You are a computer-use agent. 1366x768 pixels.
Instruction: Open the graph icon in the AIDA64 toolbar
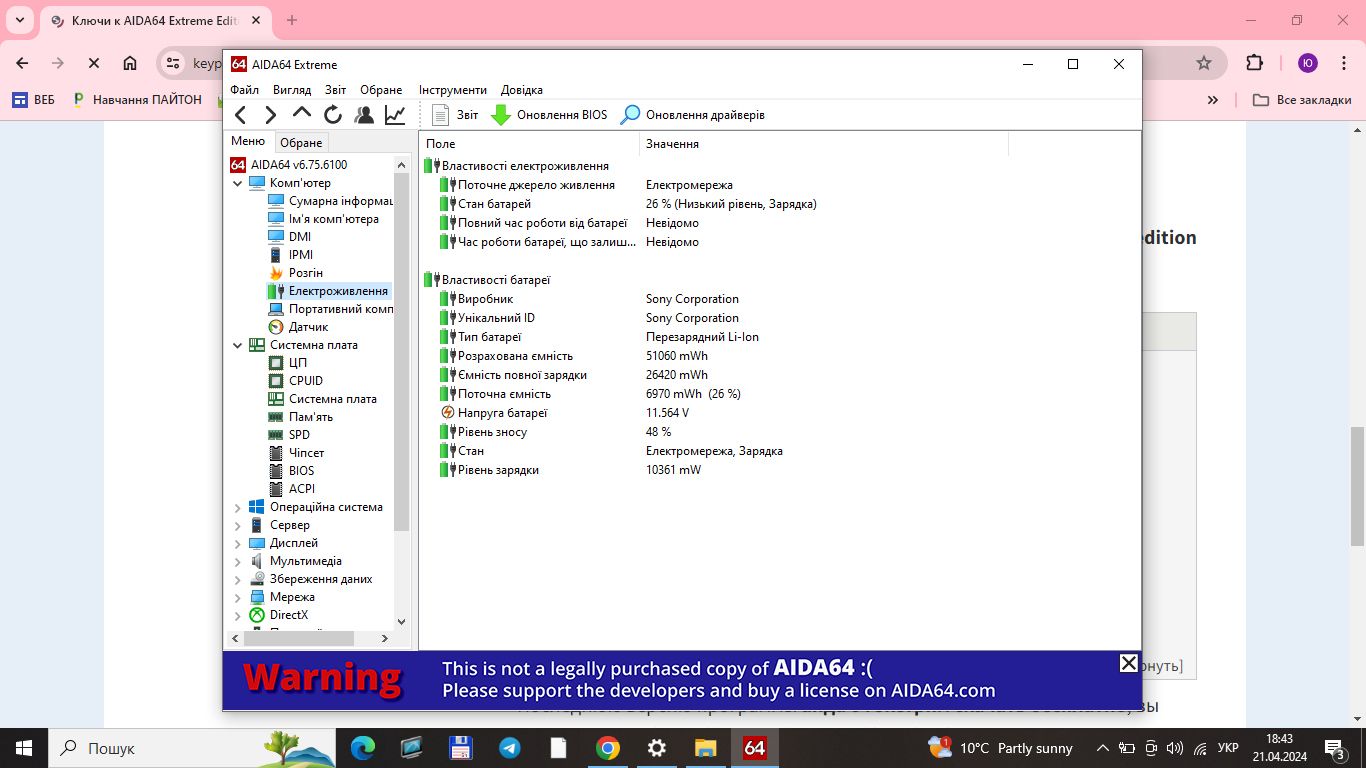pos(395,115)
